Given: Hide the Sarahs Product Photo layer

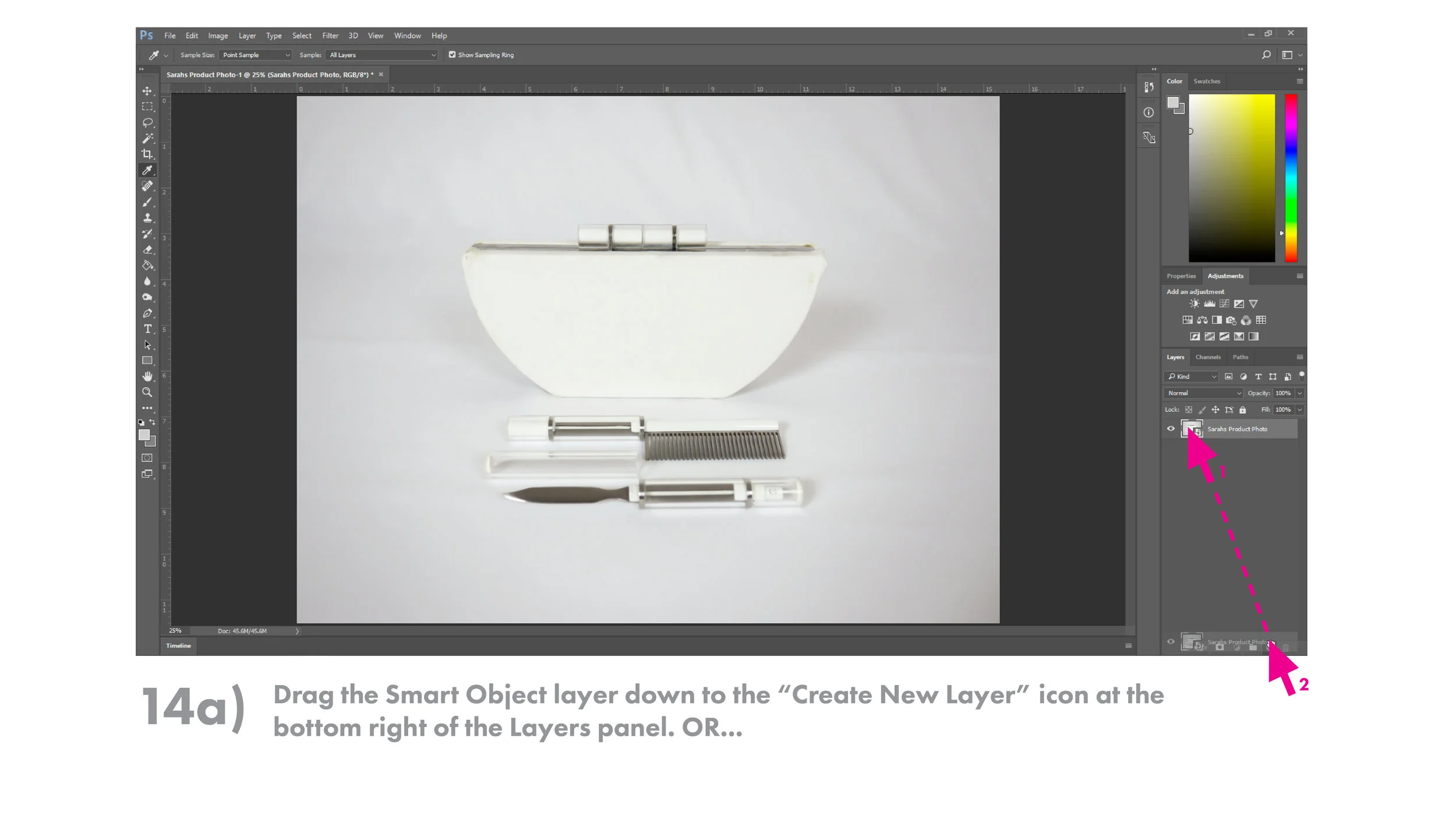Looking at the screenshot, I should point(1171,429).
